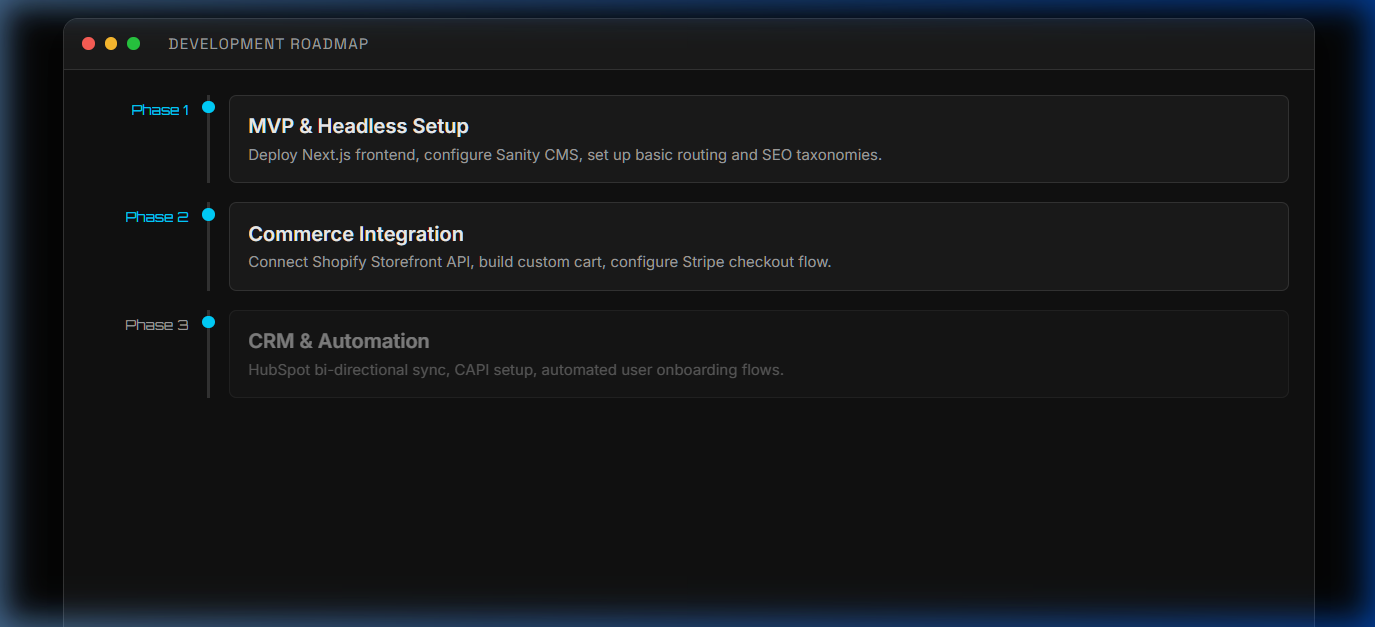This screenshot has height=627, width=1375.
Task: Click the yellow minimize window dot
Action: [x=111, y=44]
